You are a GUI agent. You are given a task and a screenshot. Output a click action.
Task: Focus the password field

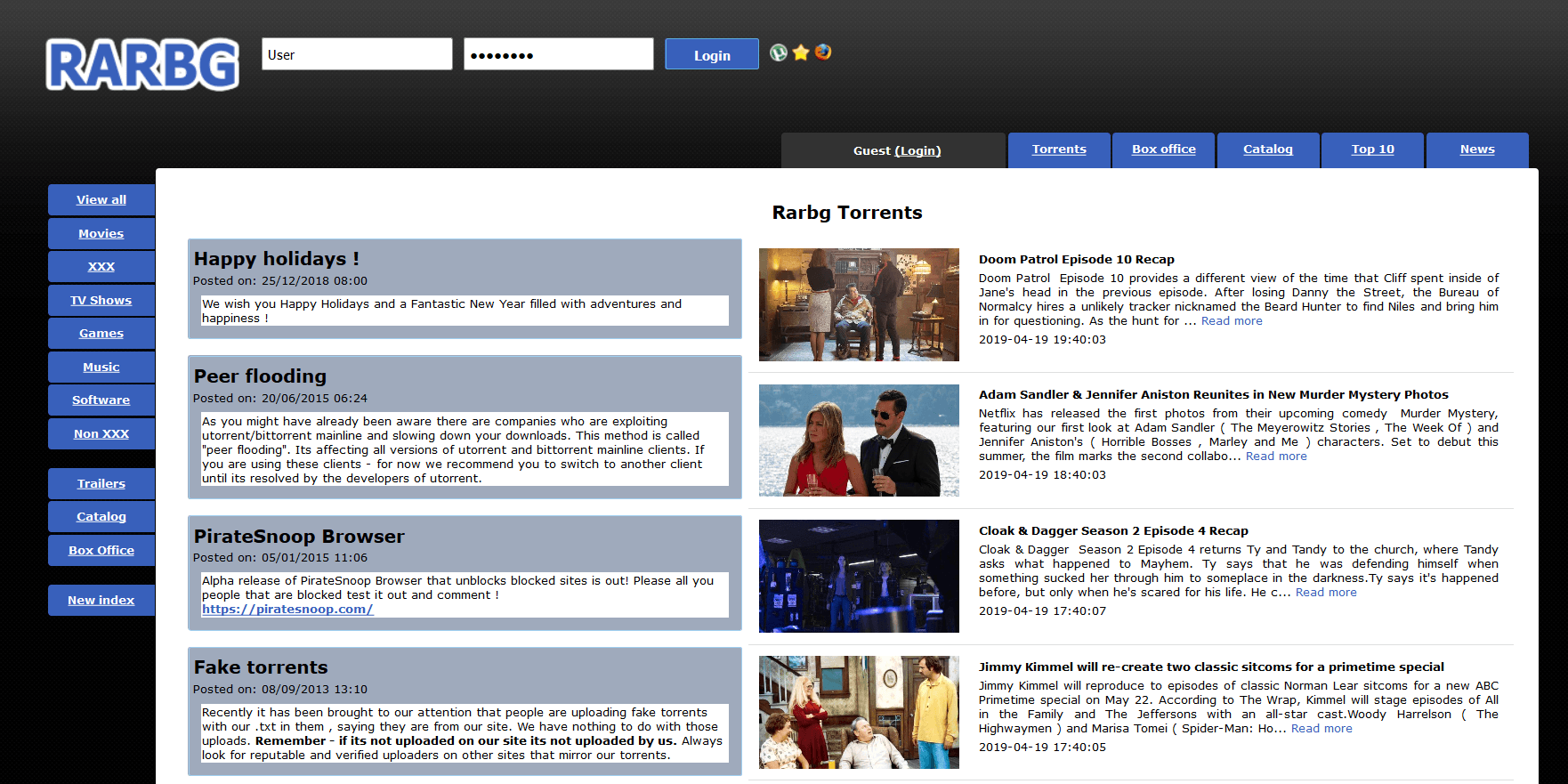[x=559, y=54]
